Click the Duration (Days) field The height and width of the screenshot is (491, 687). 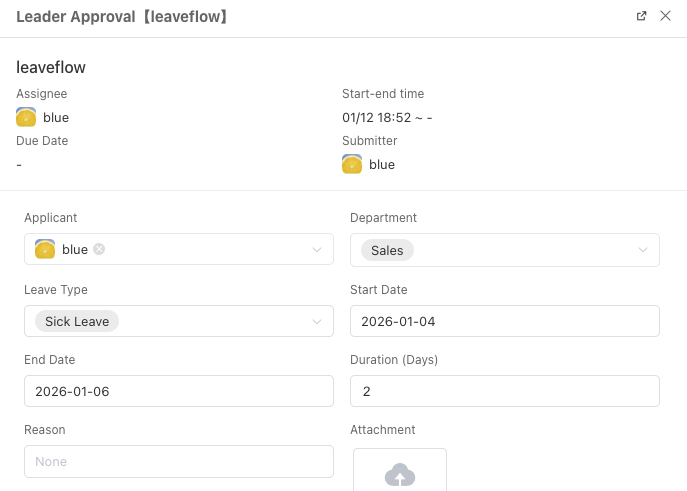coord(504,391)
